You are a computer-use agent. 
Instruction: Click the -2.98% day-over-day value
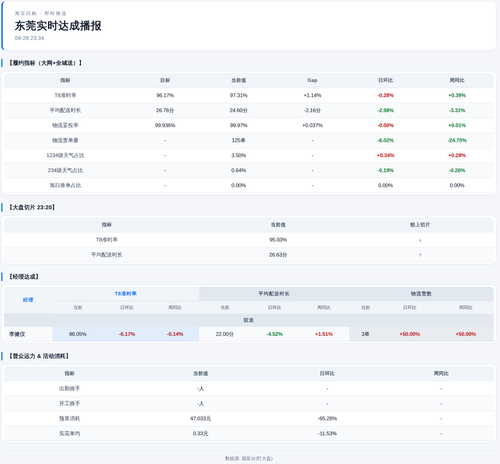point(385,110)
